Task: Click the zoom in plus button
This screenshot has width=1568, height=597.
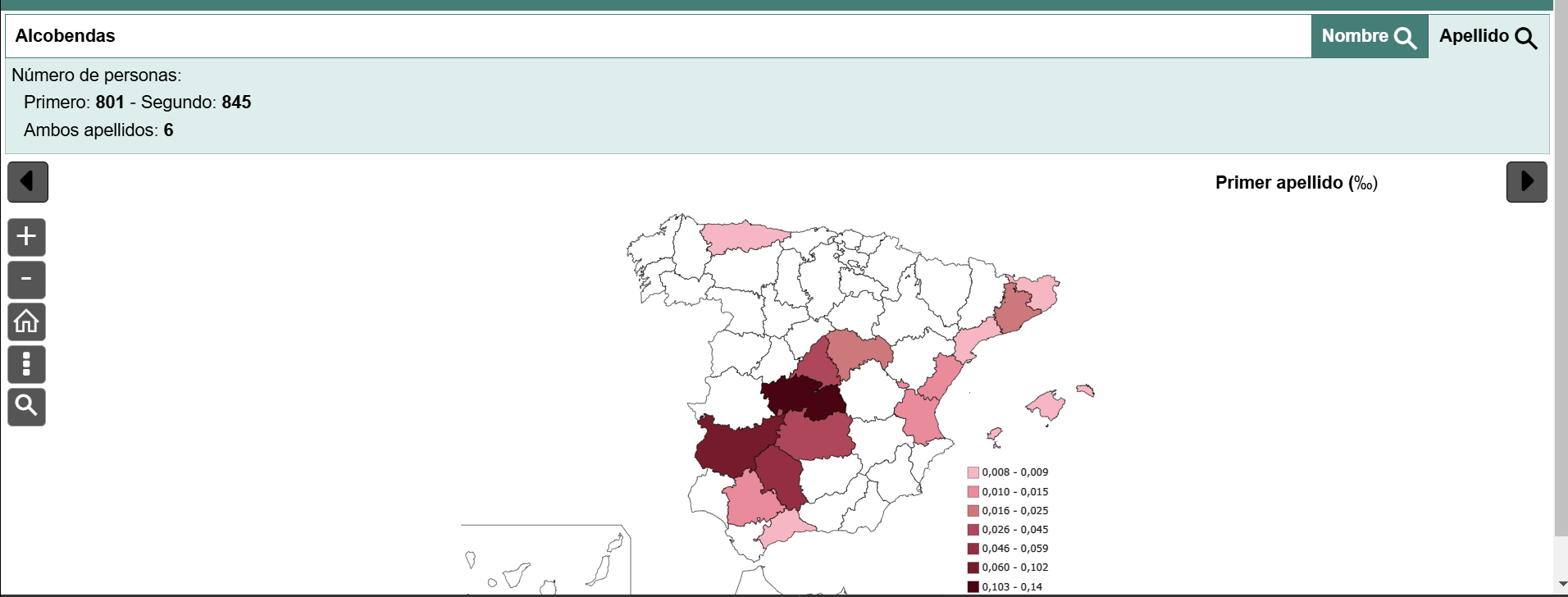Action: click(26, 237)
